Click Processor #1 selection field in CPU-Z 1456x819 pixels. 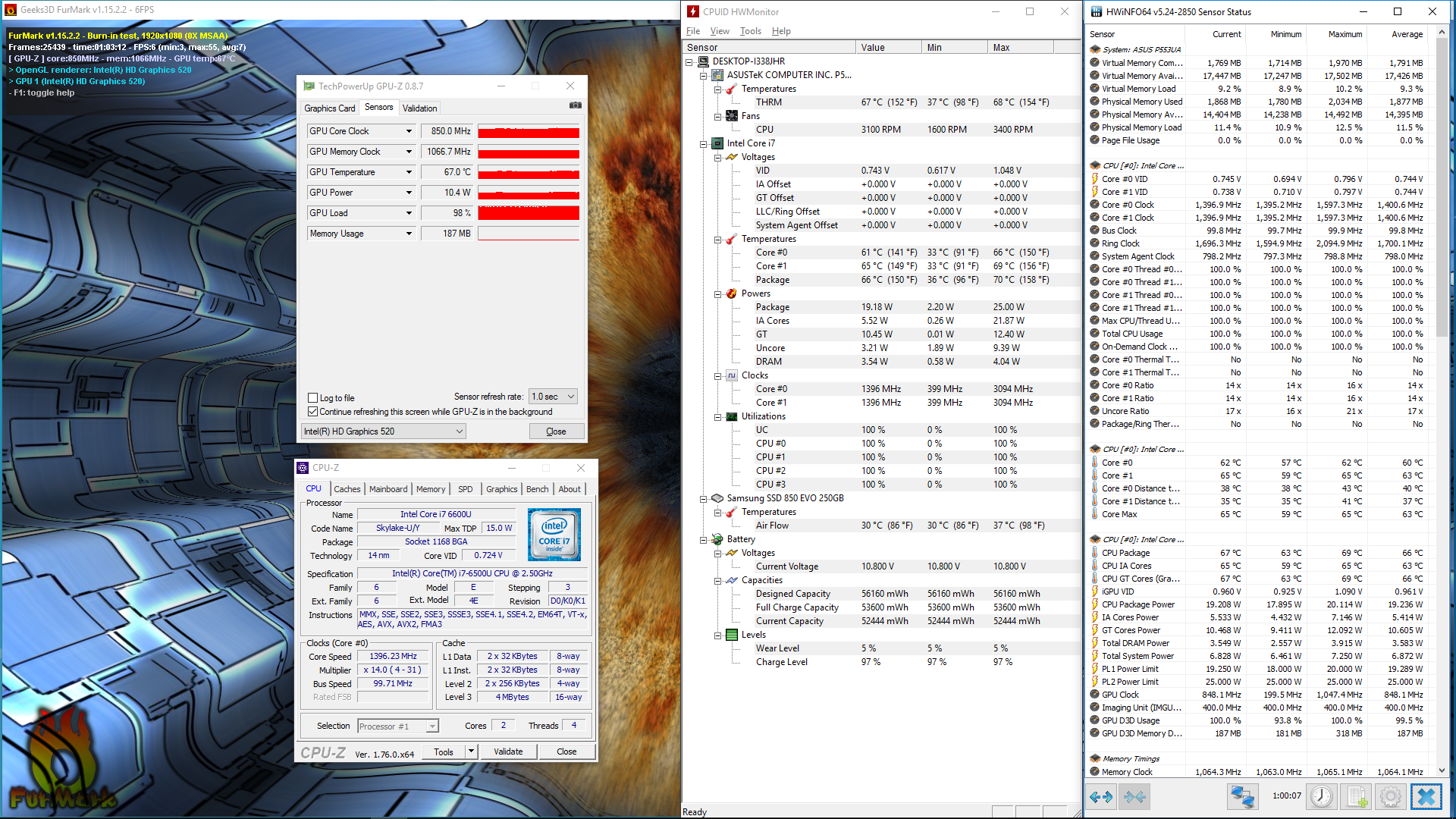pos(398,726)
